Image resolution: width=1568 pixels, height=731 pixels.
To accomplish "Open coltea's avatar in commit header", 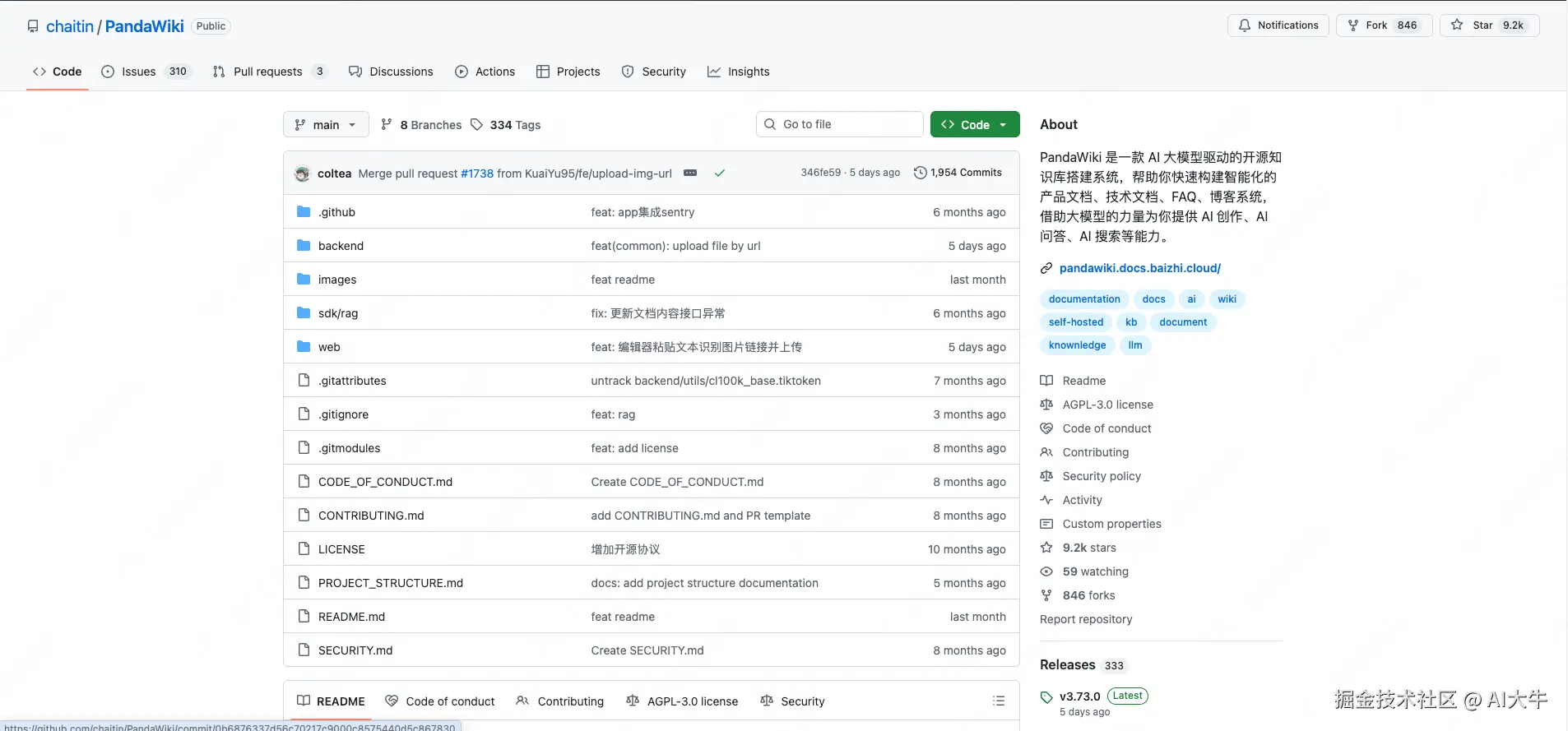I will click(x=303, y=173).
